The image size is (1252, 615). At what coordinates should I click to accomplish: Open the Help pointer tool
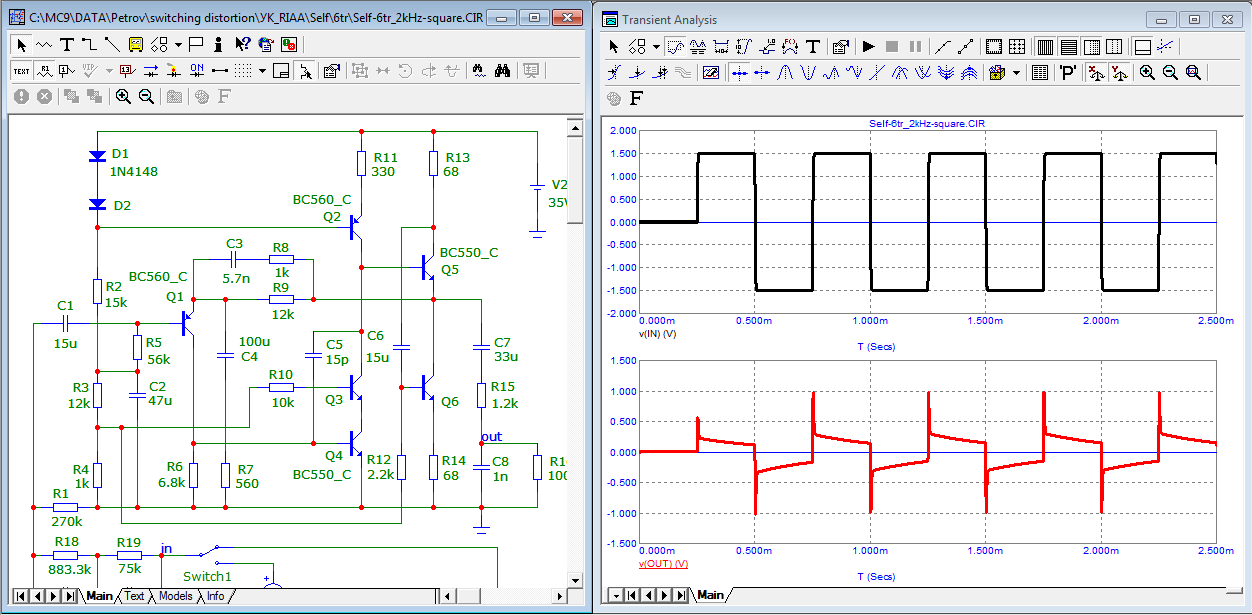pos(242,44)
